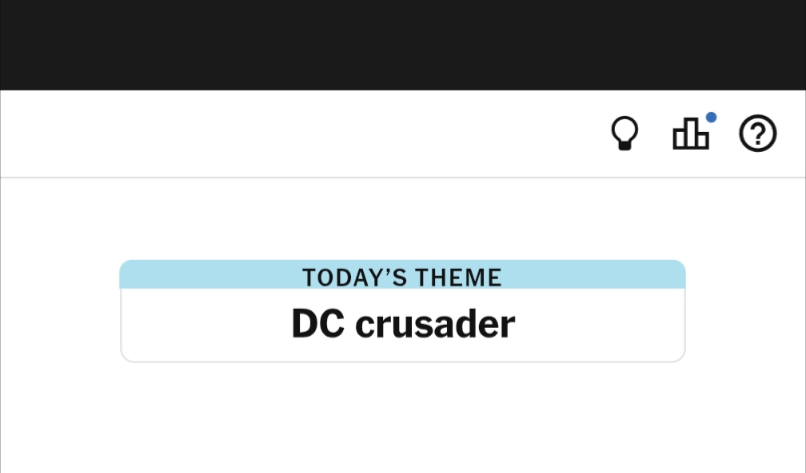Image resolution: width=806 pixels, height=473 pixels.
Task: Open help via the question mark icon
Action: [x=758, y=134]
